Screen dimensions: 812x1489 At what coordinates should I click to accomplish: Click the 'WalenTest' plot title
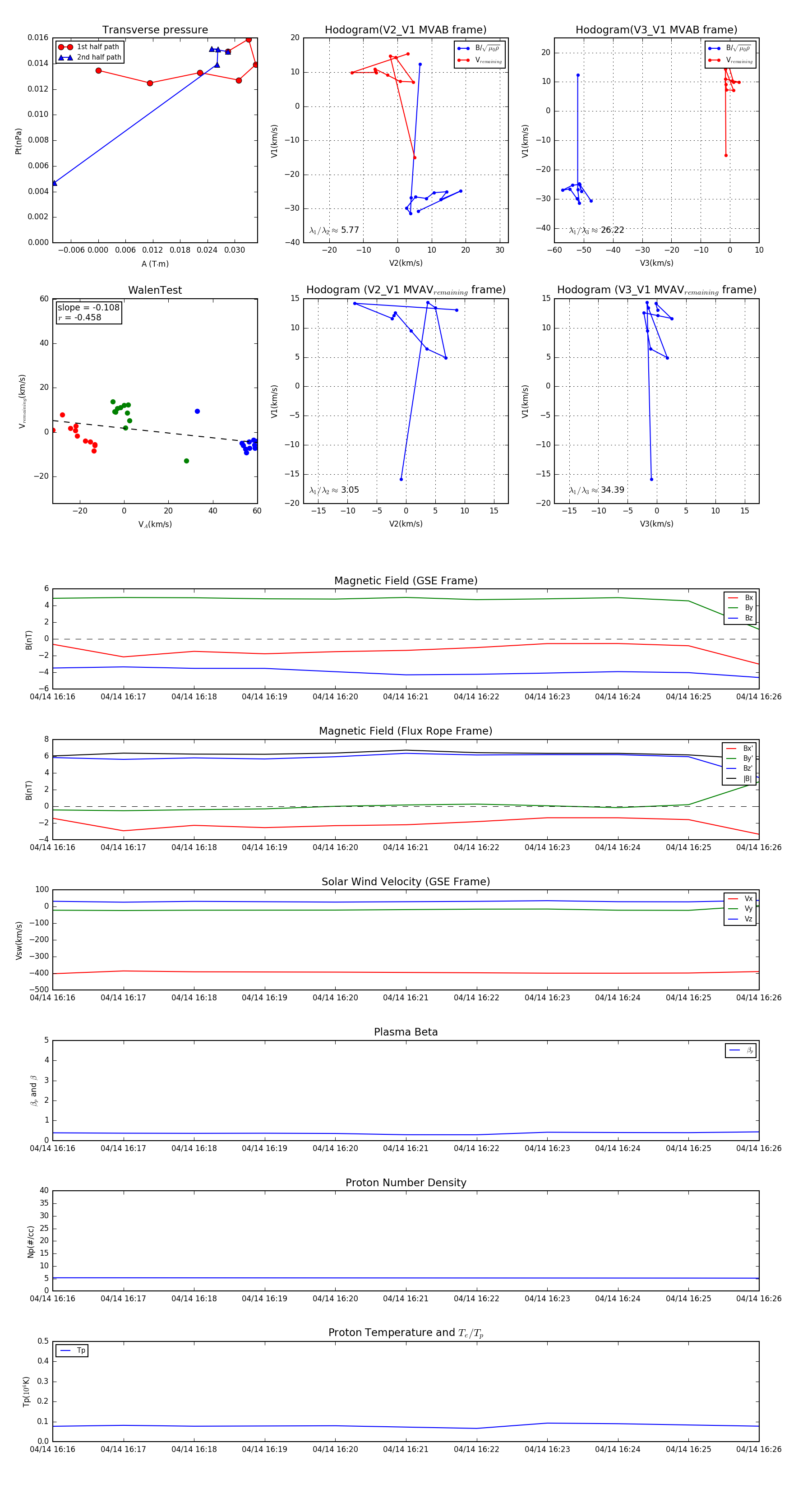click(155, 290)
